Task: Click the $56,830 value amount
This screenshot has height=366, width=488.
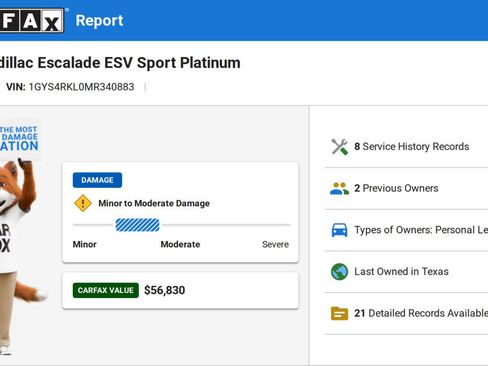Action: click(165, 290)
